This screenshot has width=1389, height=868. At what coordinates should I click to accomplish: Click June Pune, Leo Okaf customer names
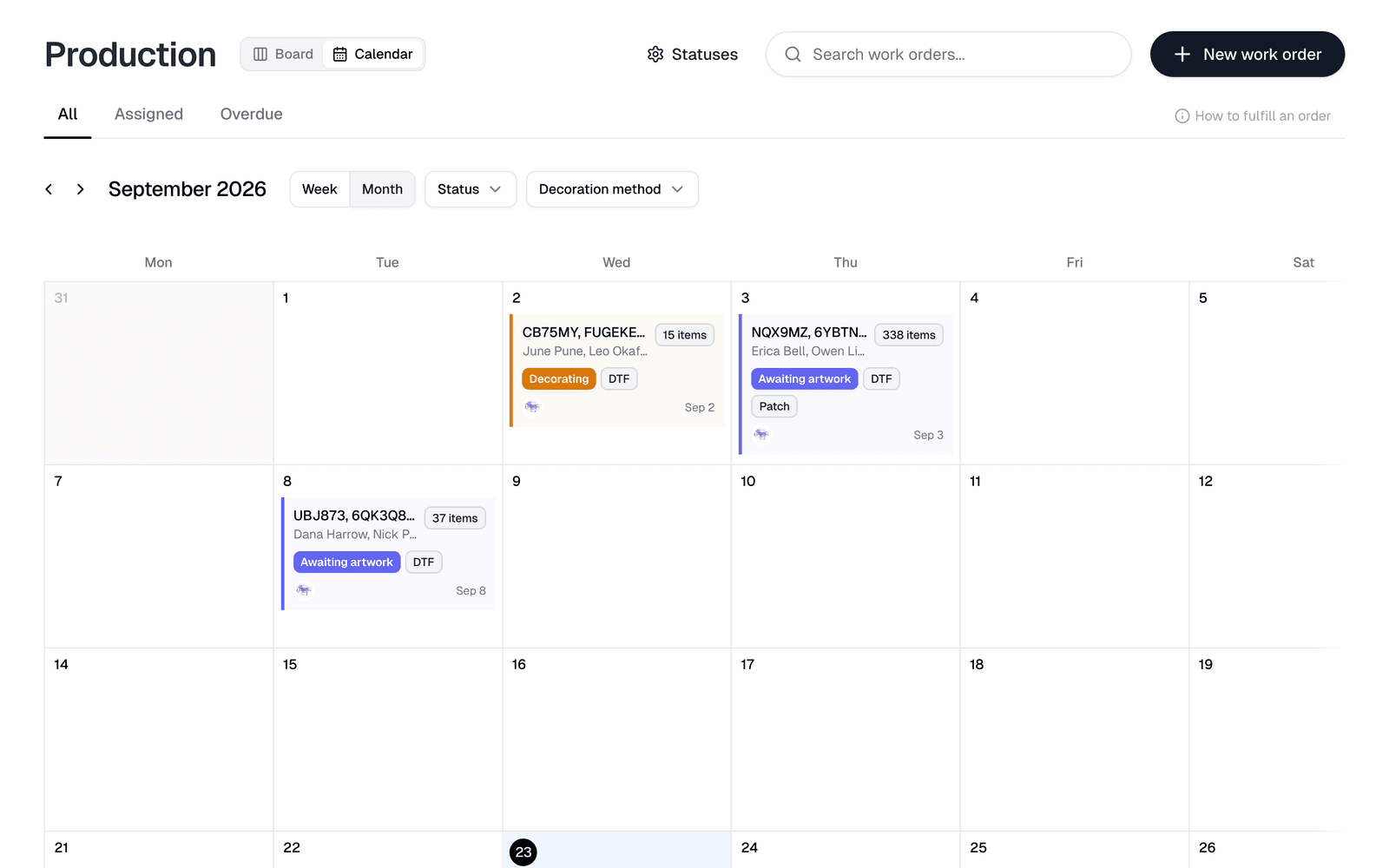(x=585, y=352)
